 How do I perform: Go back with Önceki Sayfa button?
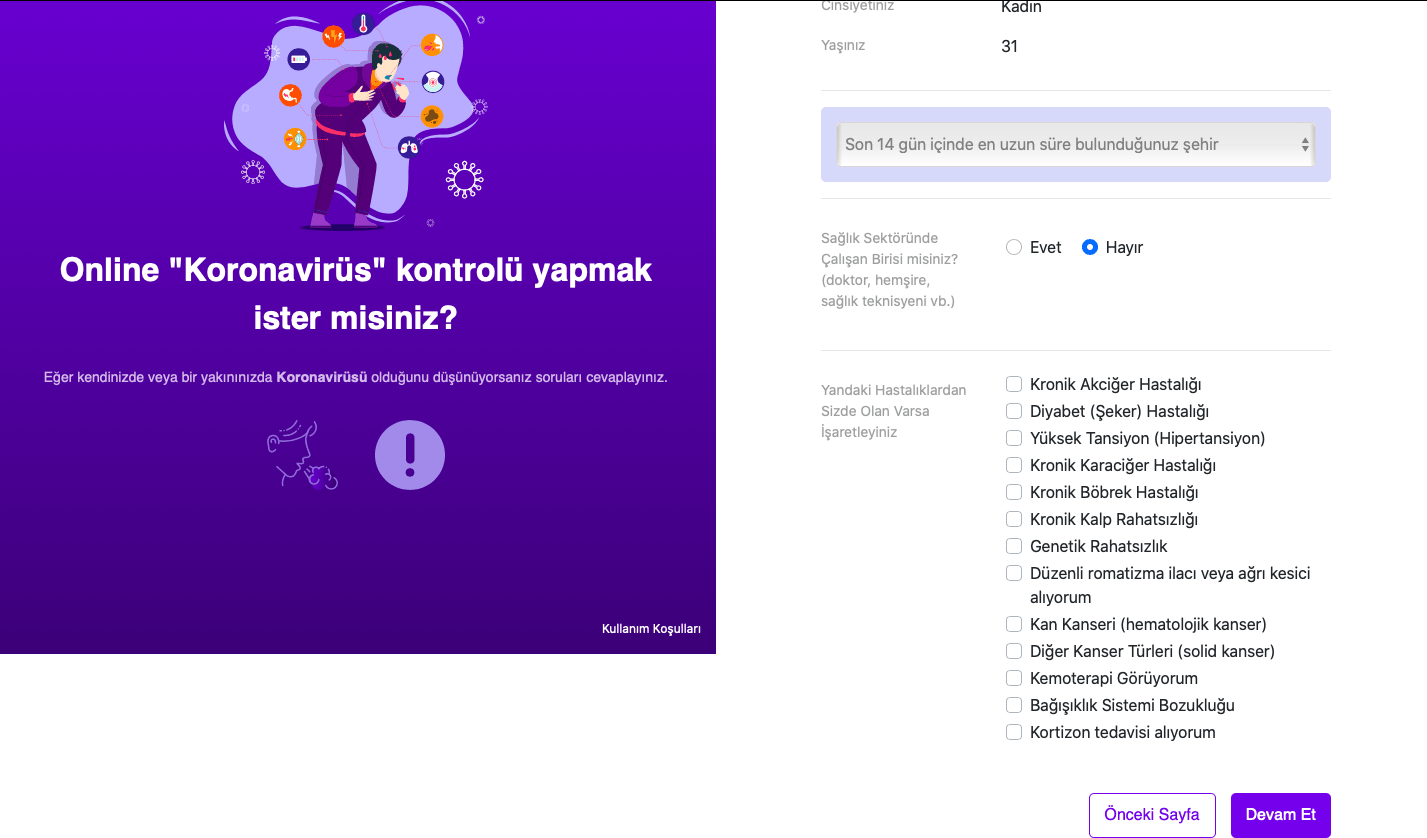(1151, 815)
